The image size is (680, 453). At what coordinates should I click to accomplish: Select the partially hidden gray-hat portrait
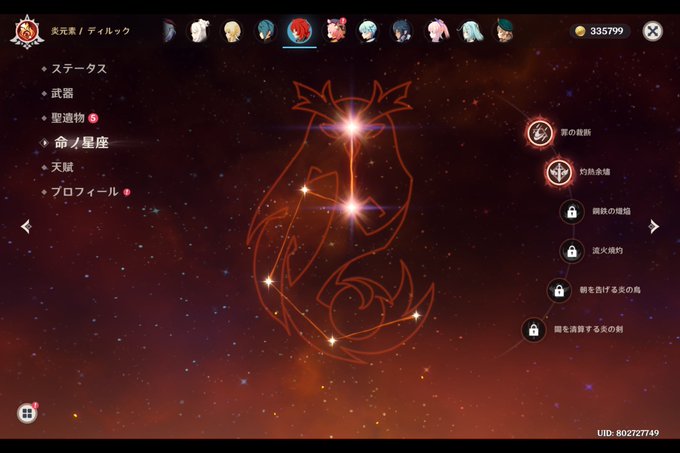click(170, 31)
